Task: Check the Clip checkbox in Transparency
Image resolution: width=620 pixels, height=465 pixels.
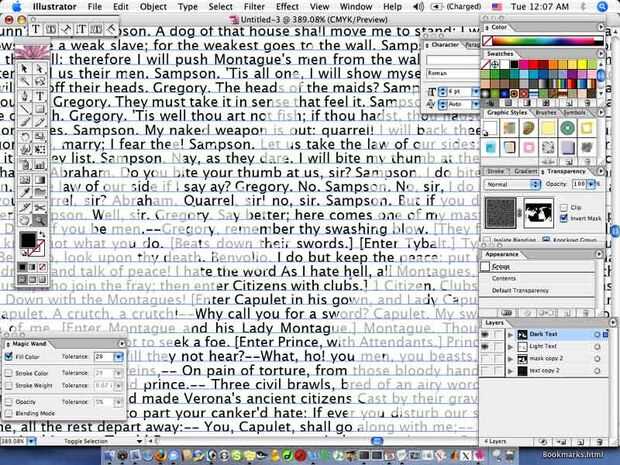Action: [564, 207]
